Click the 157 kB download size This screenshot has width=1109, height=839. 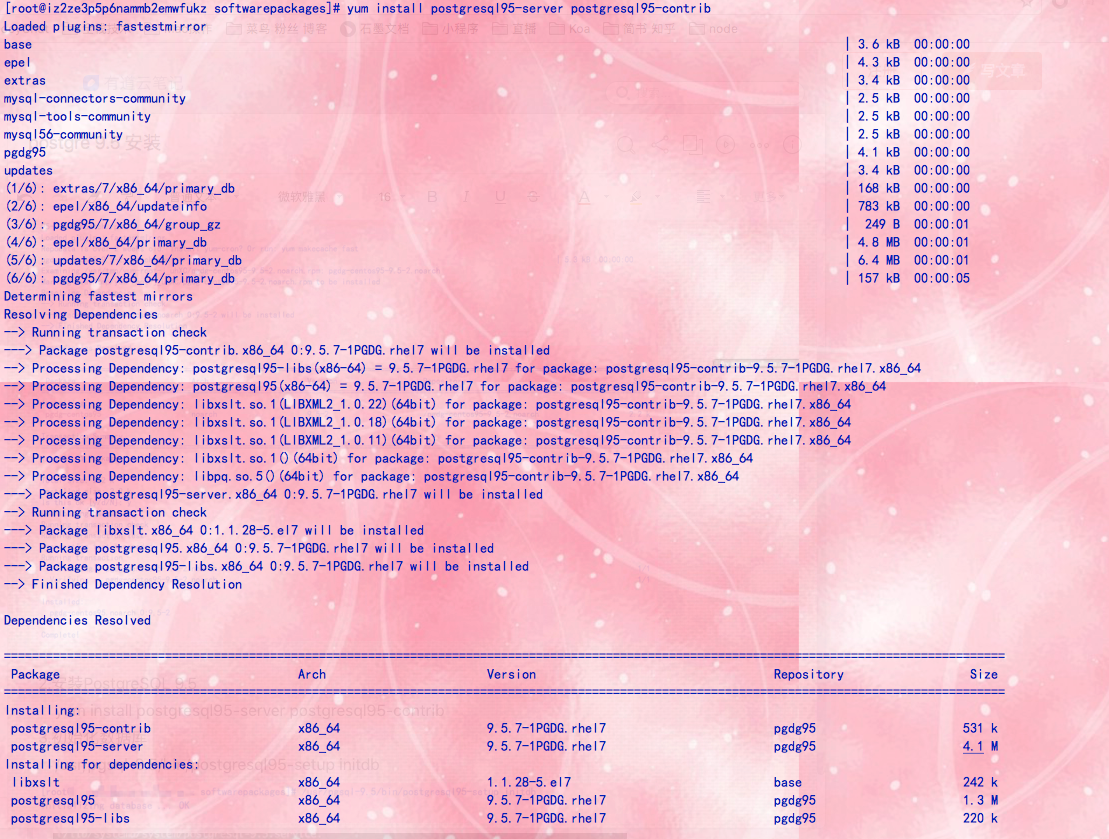pos(878,279)
